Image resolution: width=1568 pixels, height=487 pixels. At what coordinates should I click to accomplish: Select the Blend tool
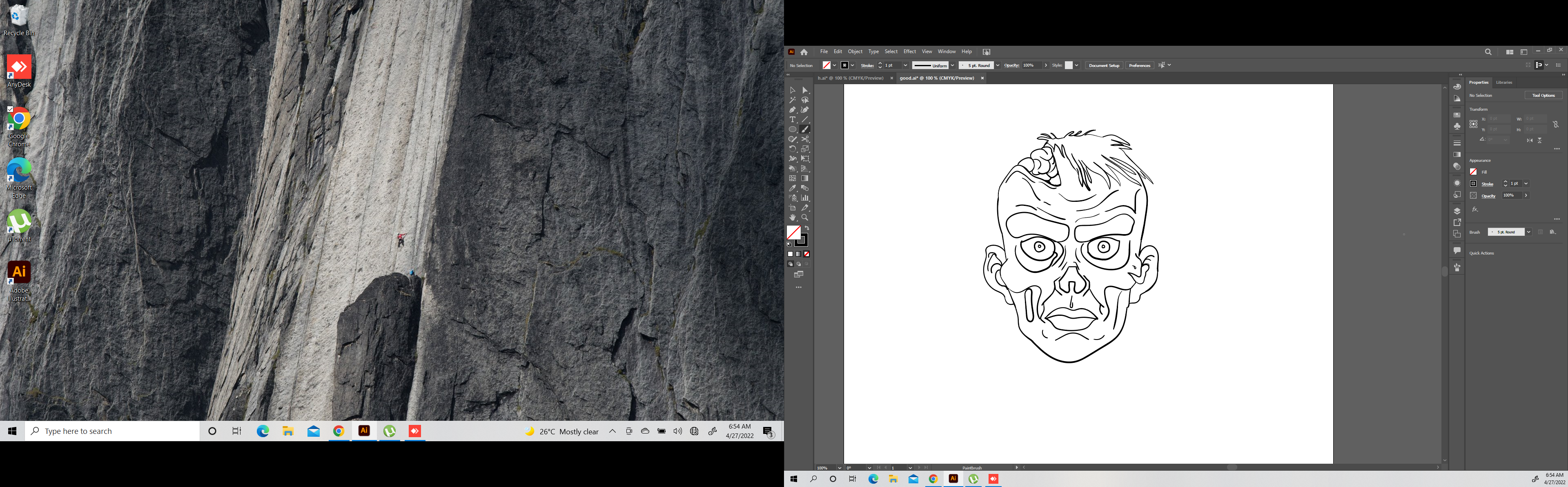[805, 188]
